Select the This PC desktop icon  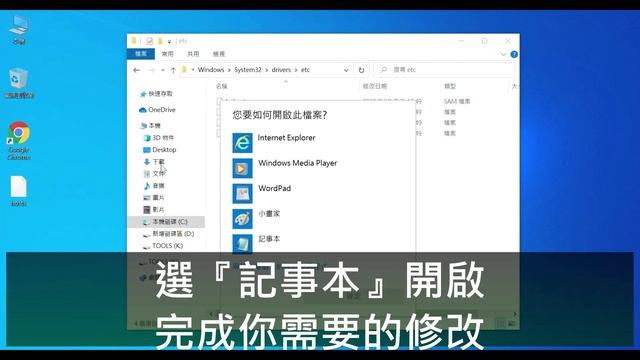tap(19, 29)
